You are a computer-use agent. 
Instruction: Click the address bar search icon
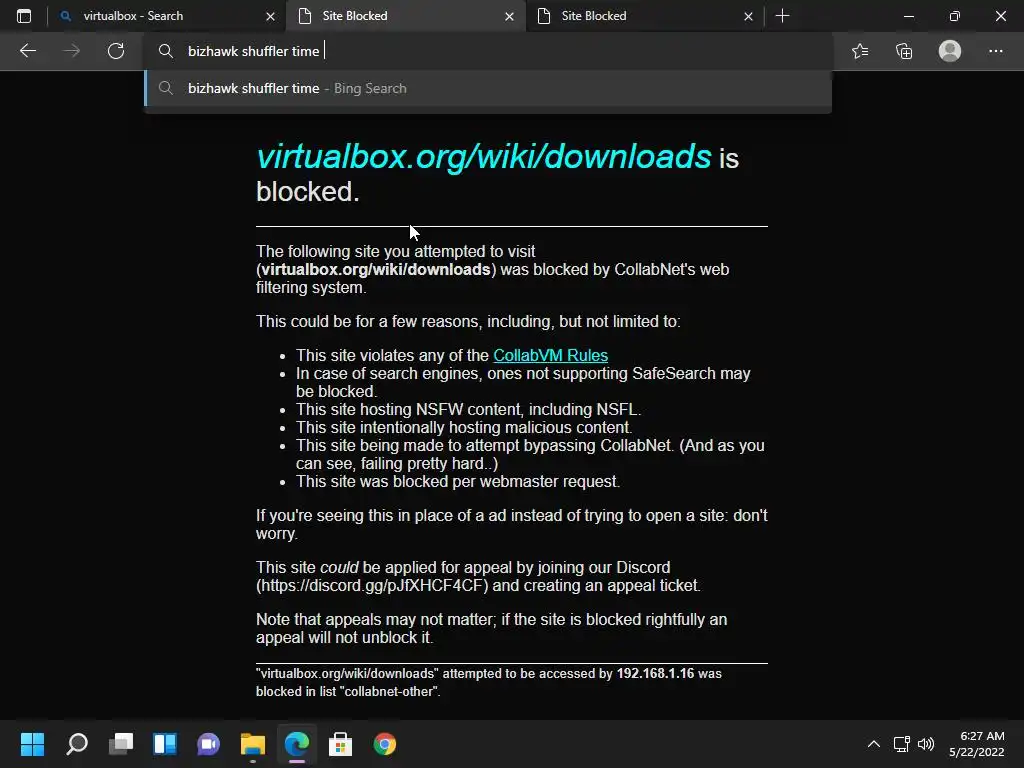[166, 51]
